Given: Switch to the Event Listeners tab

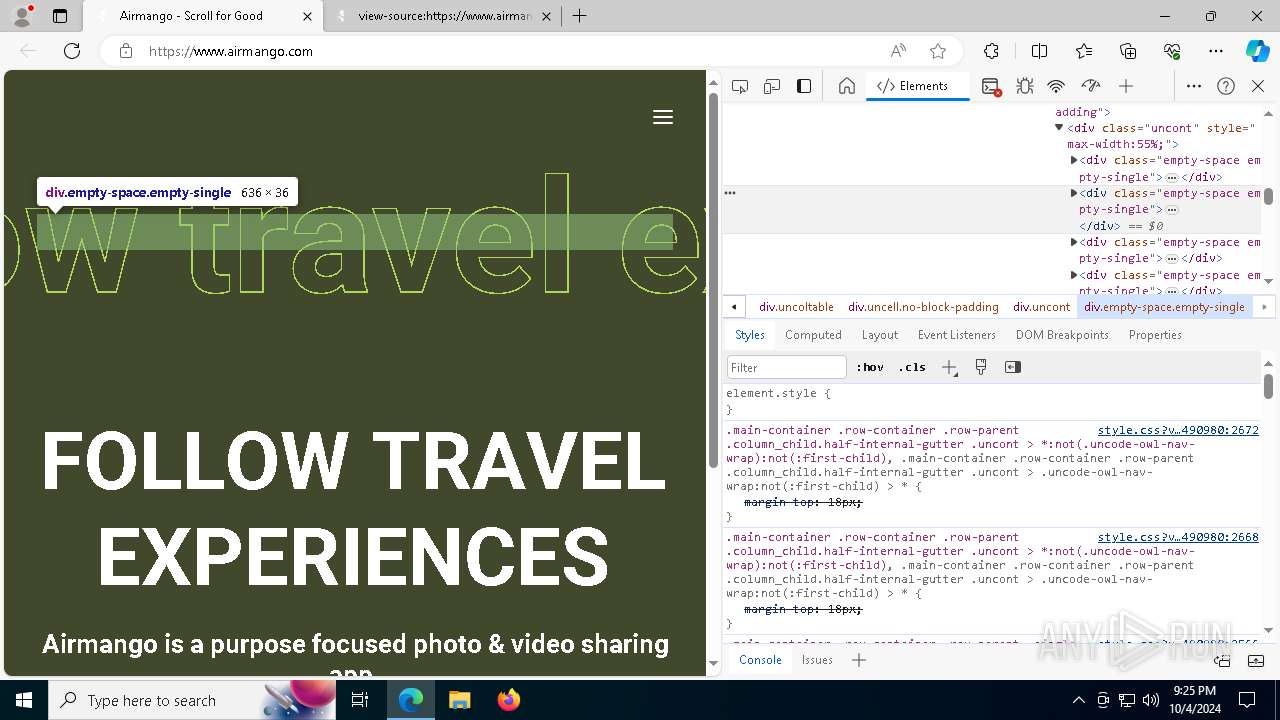Looking at the screenshot, I should pyautogui.click(x=957, y=335).
